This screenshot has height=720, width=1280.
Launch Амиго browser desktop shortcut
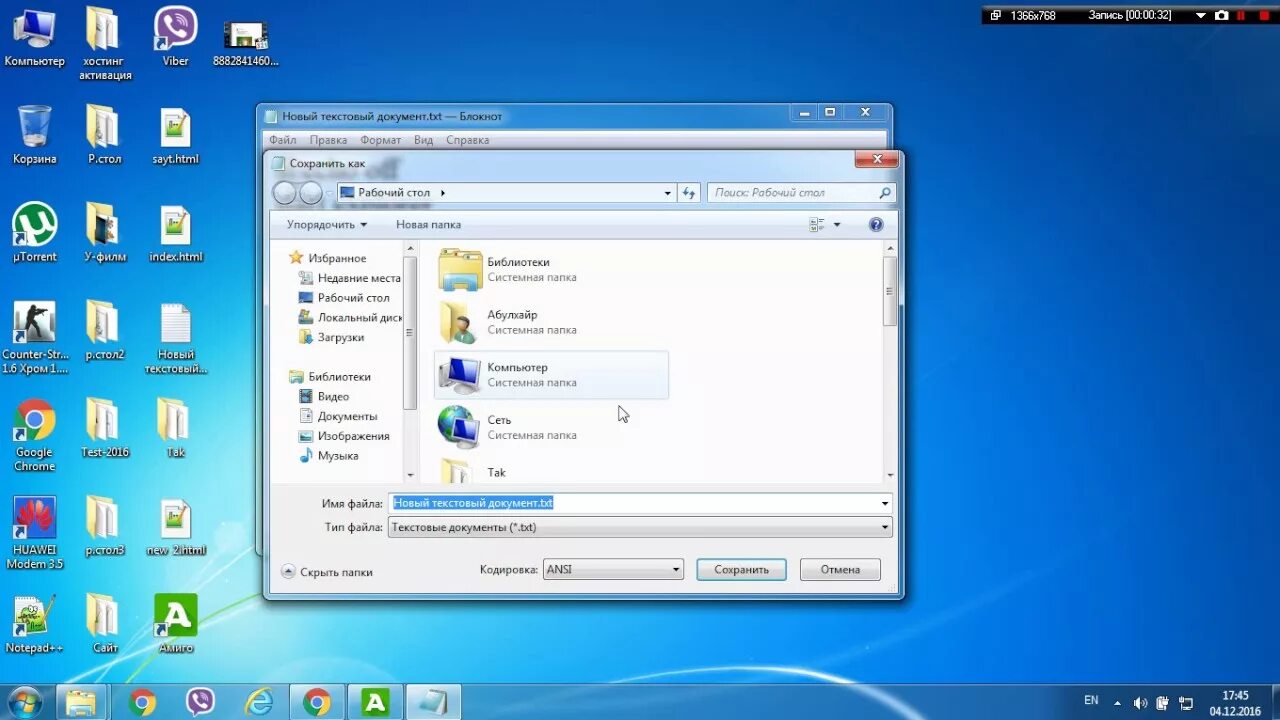click(x=175, y=625)
